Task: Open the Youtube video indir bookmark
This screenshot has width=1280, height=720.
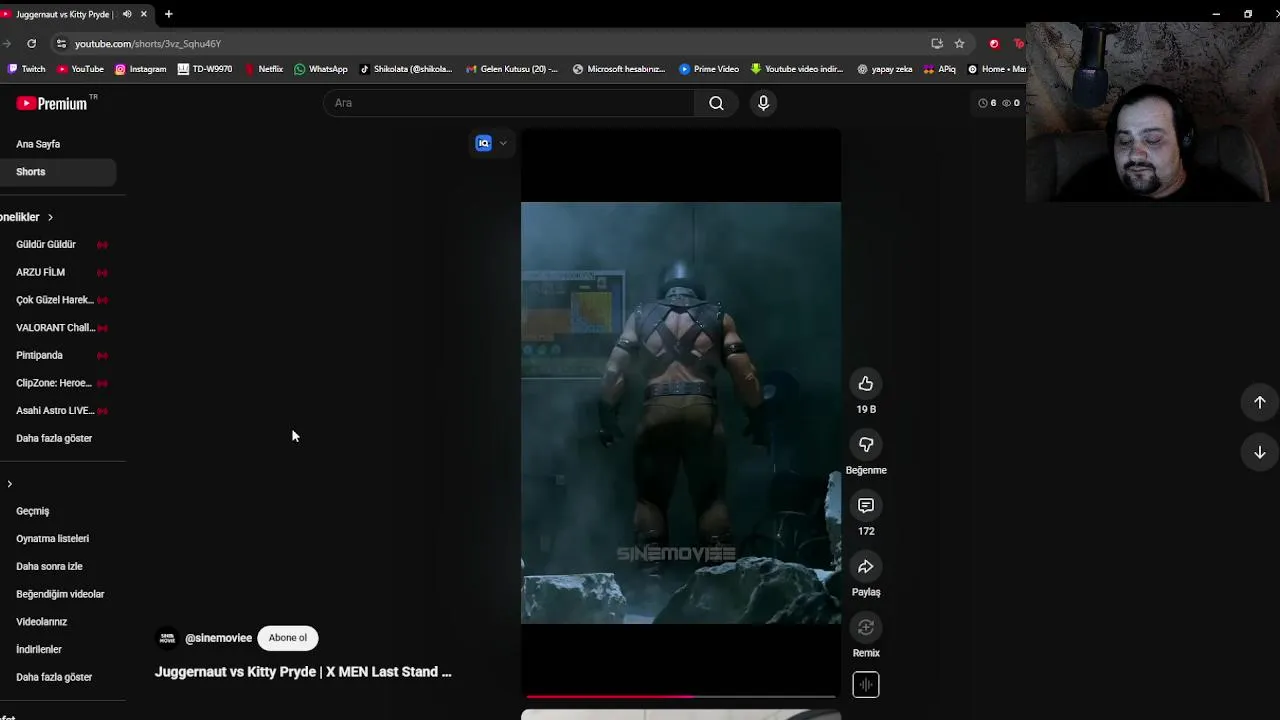Action: click(x=797, y=69)
